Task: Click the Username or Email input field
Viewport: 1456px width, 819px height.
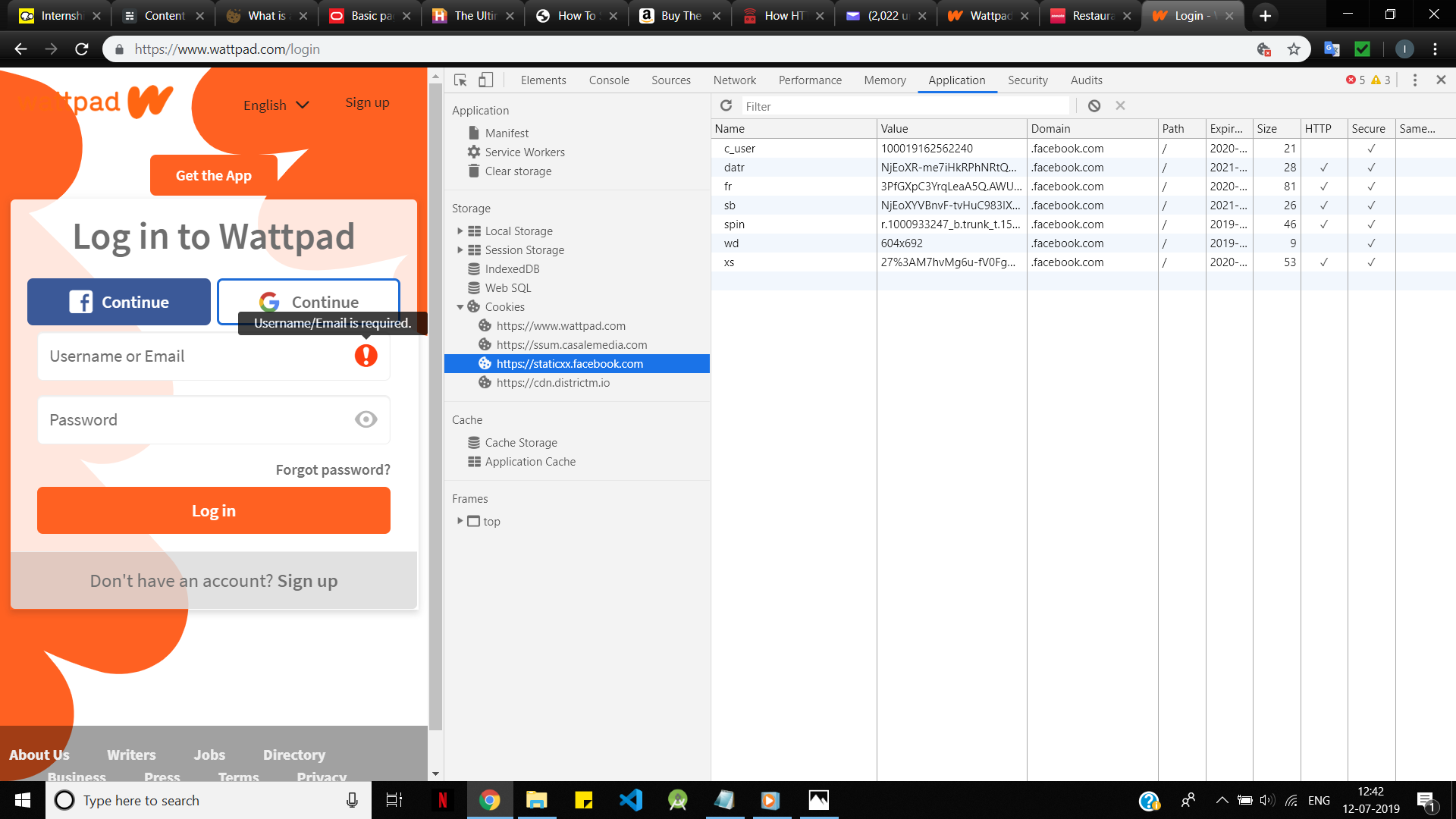Action: (x=214, y=356)
